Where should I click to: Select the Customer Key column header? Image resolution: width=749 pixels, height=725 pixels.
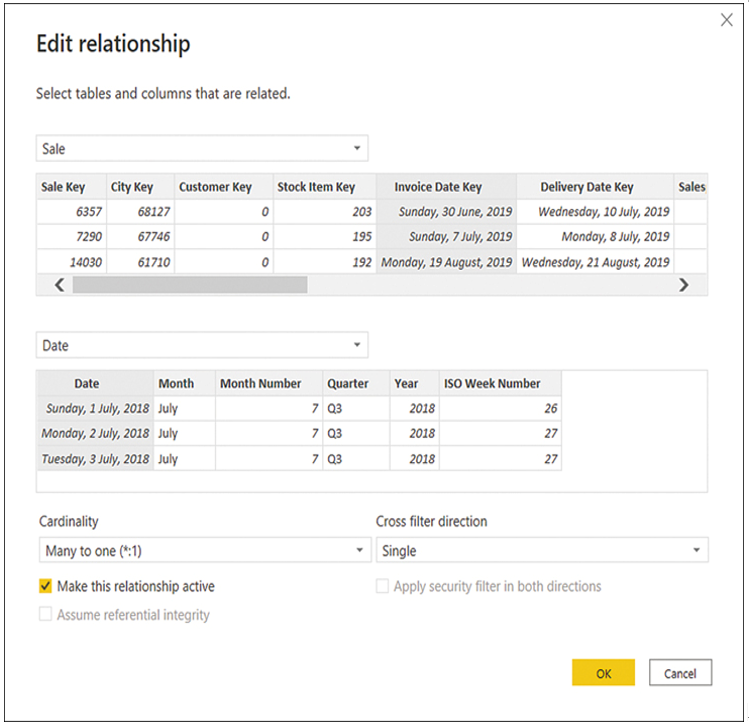[224, 187]
